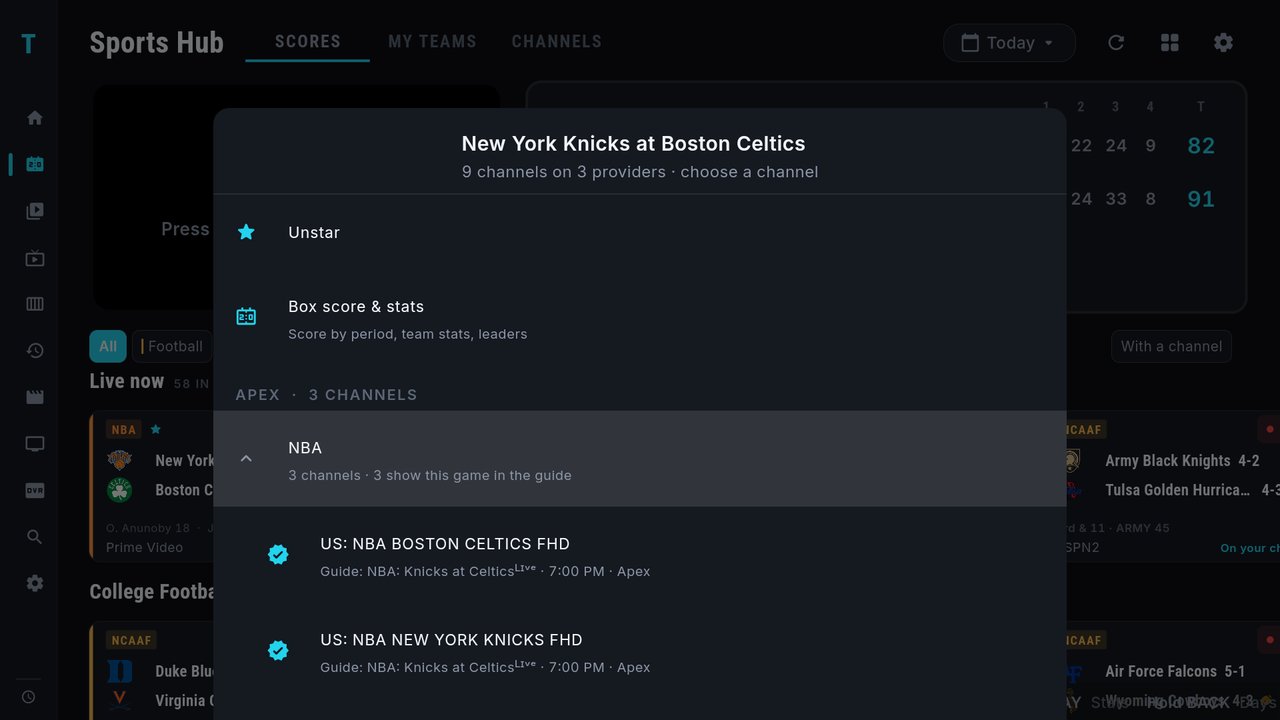Click the Knicks total score 82

click(x=1201, y=146)
